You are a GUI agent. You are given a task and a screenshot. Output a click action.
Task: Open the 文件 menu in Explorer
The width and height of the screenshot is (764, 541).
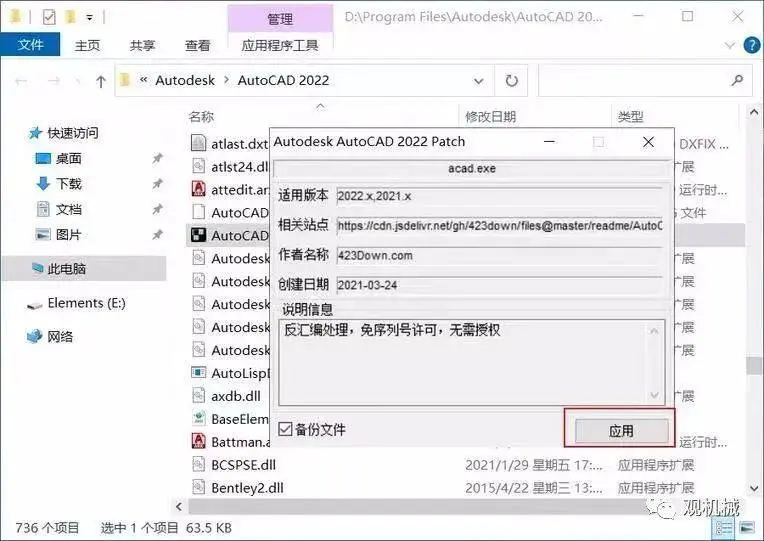pyautogui.click(x=30, y=45)
